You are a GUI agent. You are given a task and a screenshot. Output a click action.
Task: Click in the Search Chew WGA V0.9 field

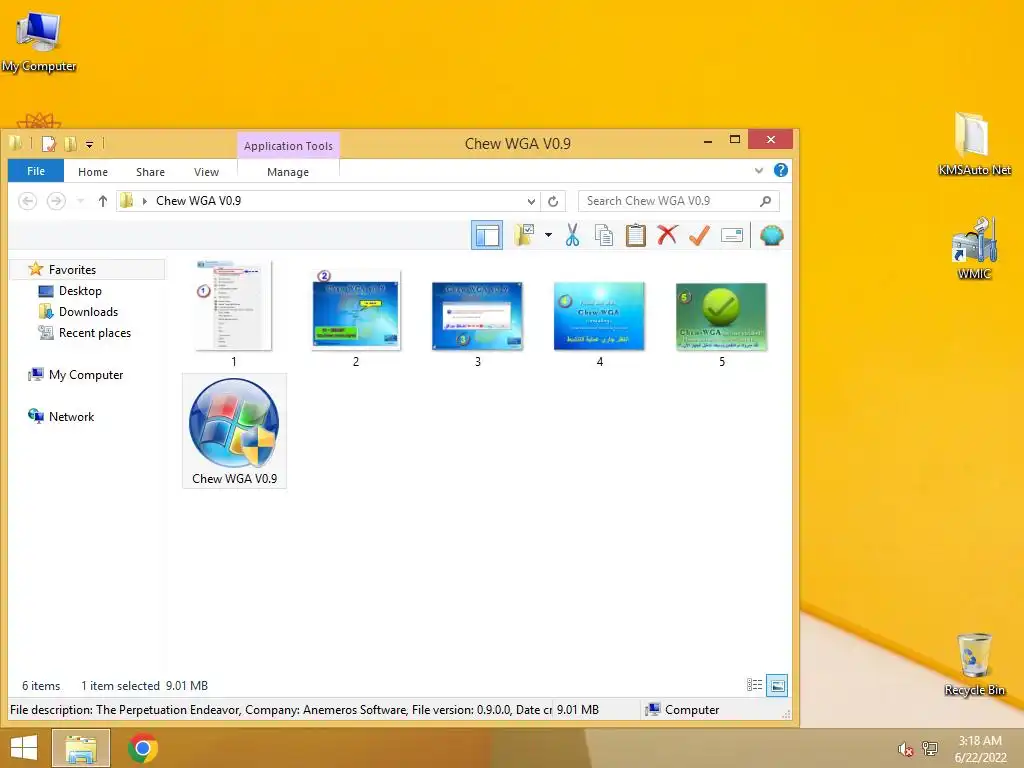679,201
